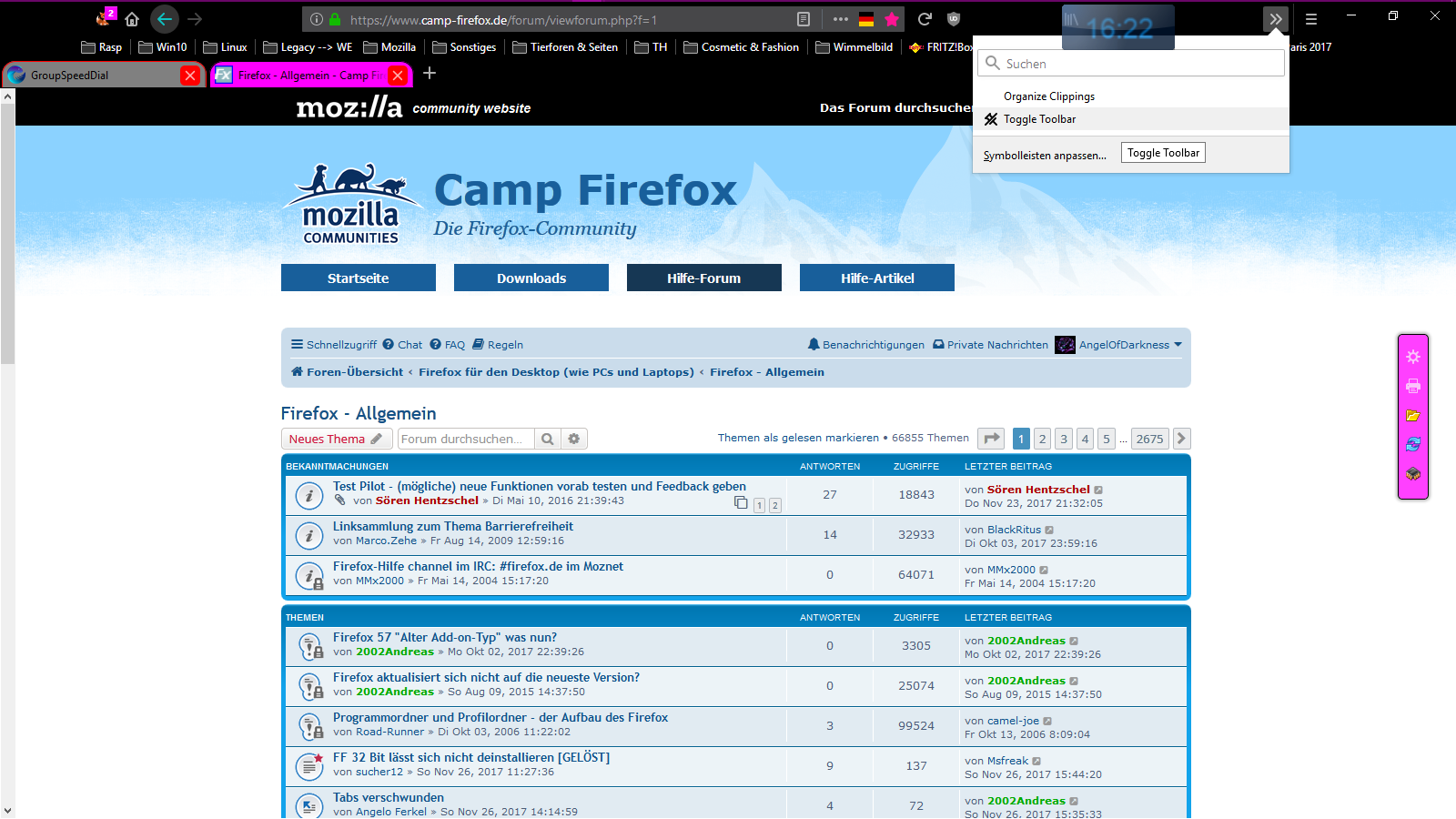Viewport: 1456px width, 819px height.
Task: Click the folder icon in the pink sidebar
Action: [x=1413, y=415]
